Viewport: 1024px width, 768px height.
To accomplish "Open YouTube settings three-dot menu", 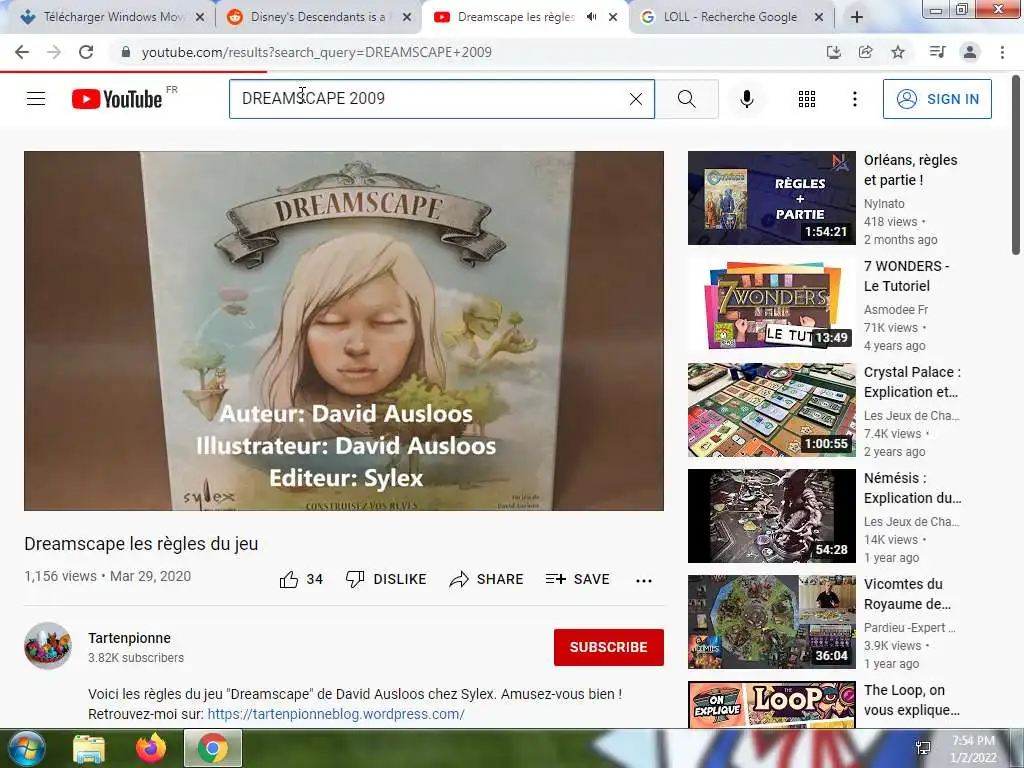I will point(854,99).
